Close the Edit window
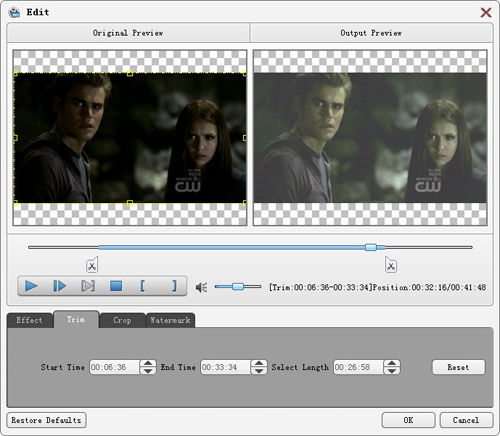Screen dimensions: 500x436 point(486,12)
